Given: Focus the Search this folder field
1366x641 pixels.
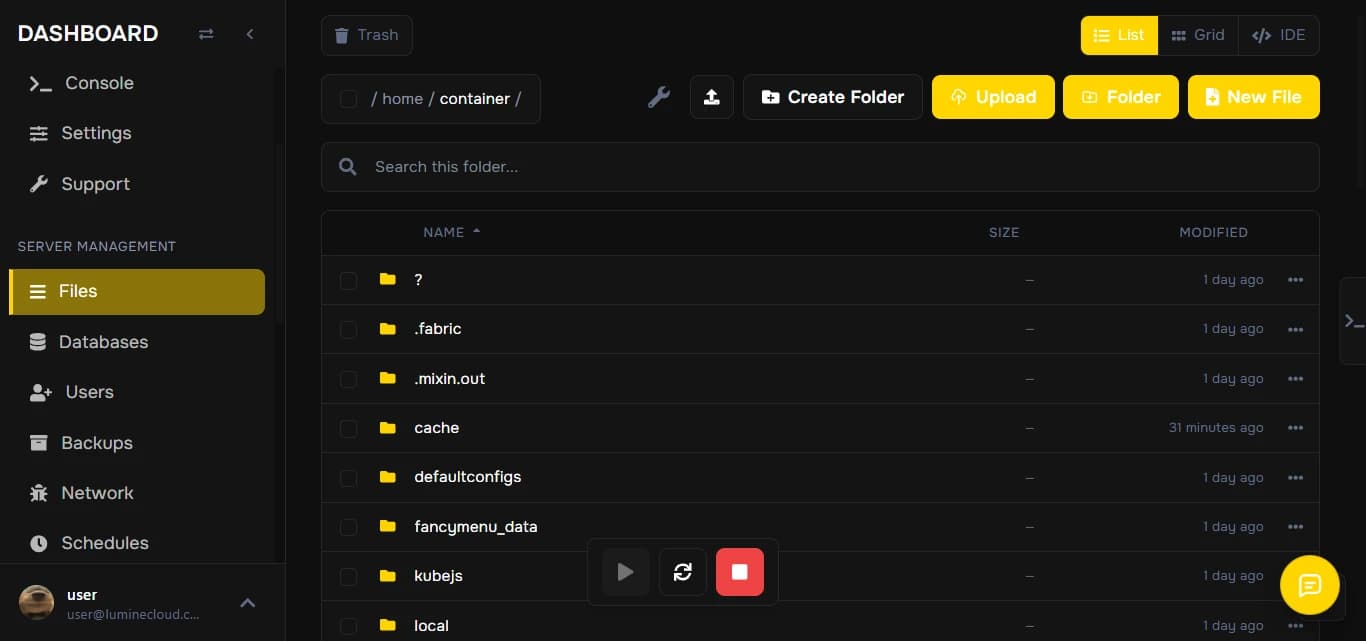Looking at the screenshot, I should pos(820,167).
